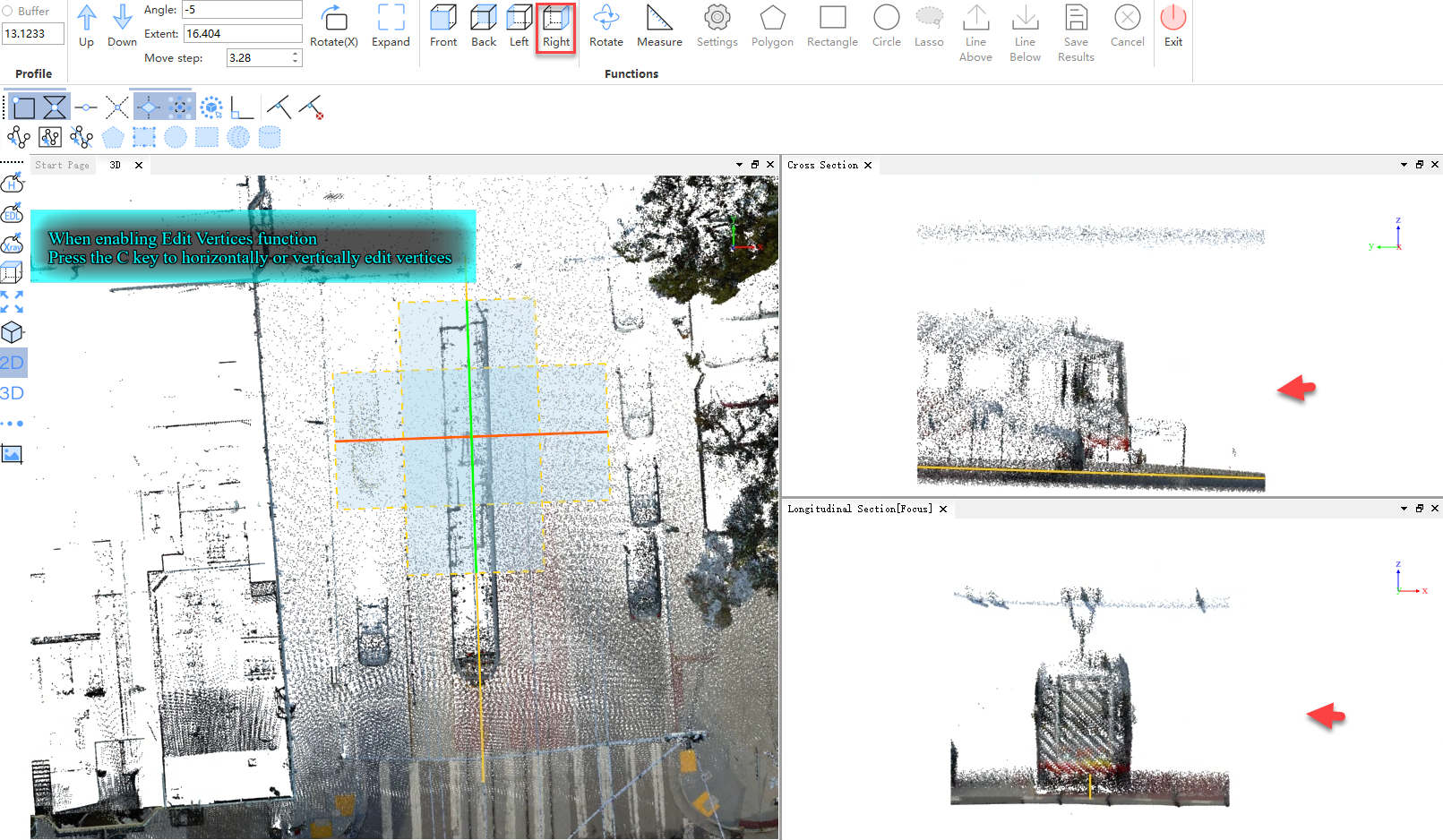Select the Circle selection tool
The height and width of the screenshot is (840, 1443).
point(887,25)
